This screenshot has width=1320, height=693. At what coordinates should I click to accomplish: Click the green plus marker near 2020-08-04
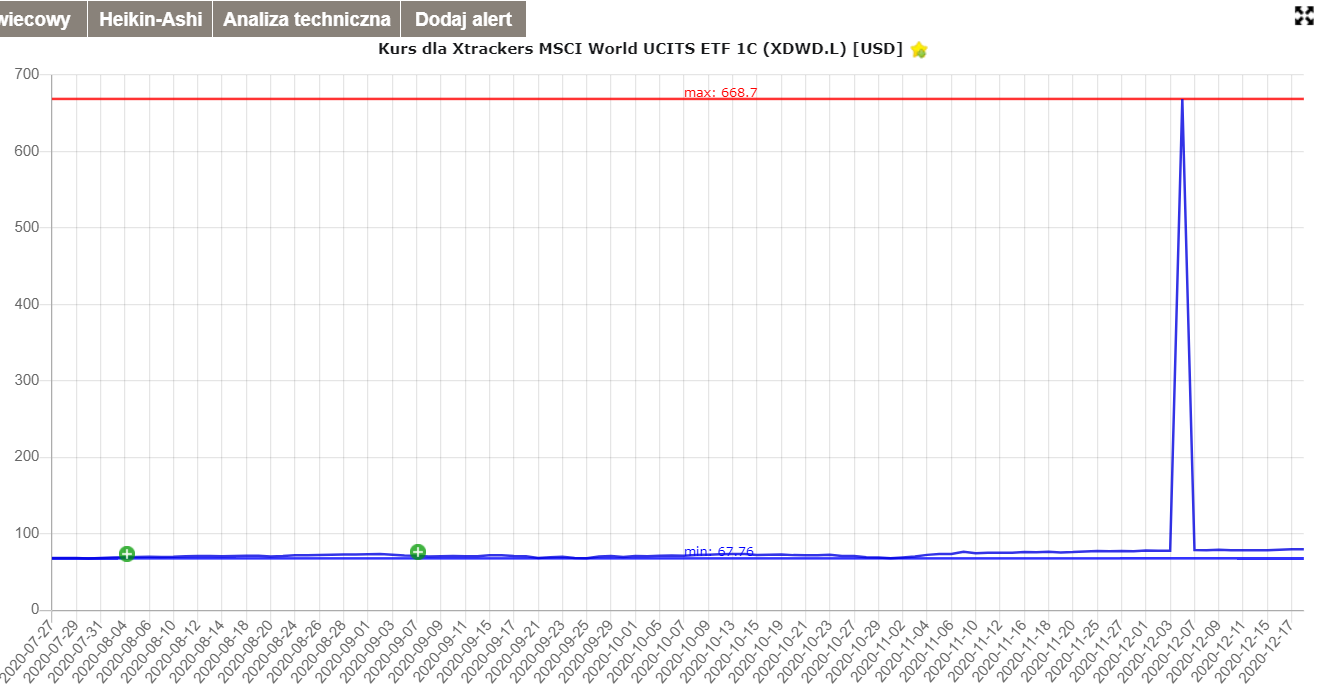tap(127, 554)
